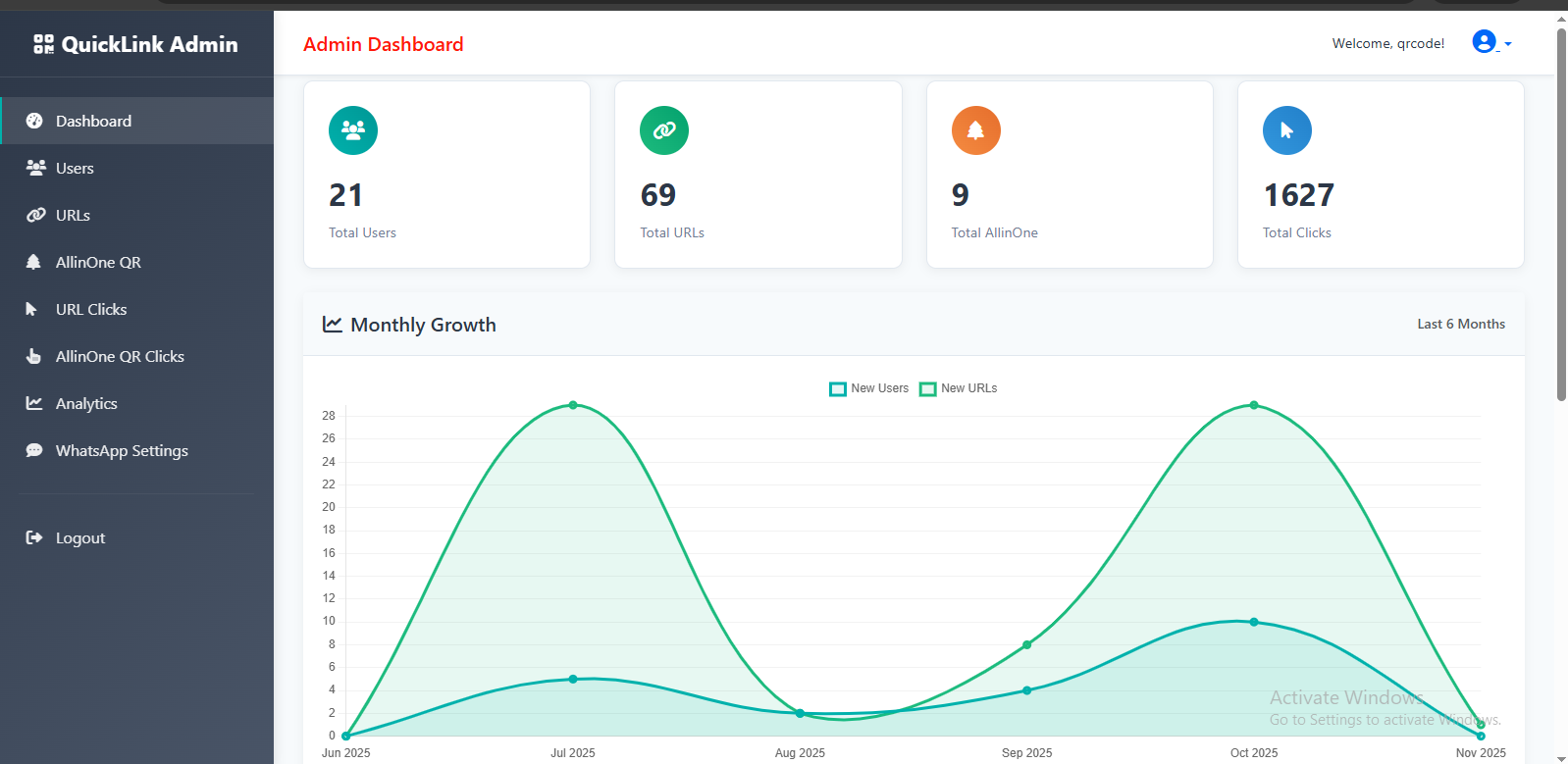Click the green Total URLs link icon
The image size is (1568, 764).
coord(664,130)
